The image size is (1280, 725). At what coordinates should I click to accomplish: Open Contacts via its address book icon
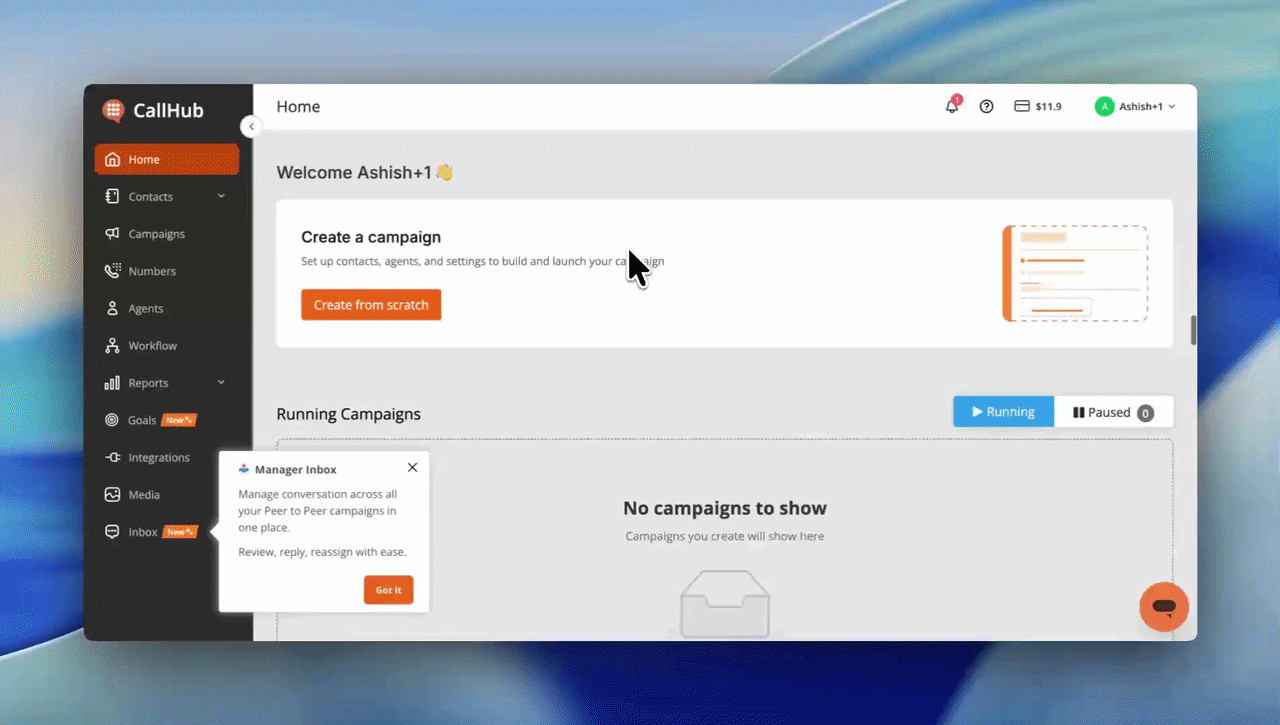(112, 197)
